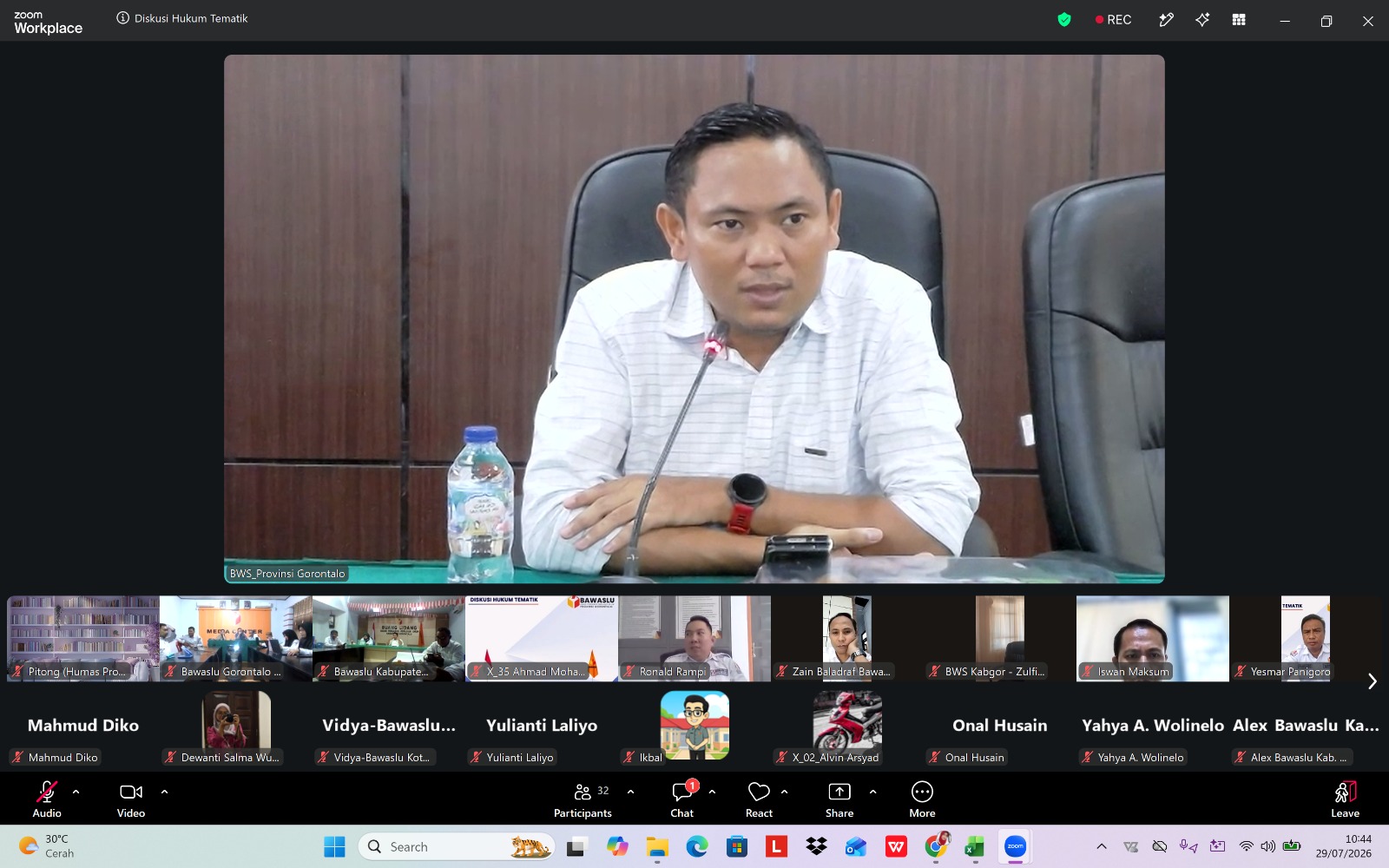Select Mahmud Diko participant tile
This screenshot has width=1389, height=868.
(x=83, y=727)
